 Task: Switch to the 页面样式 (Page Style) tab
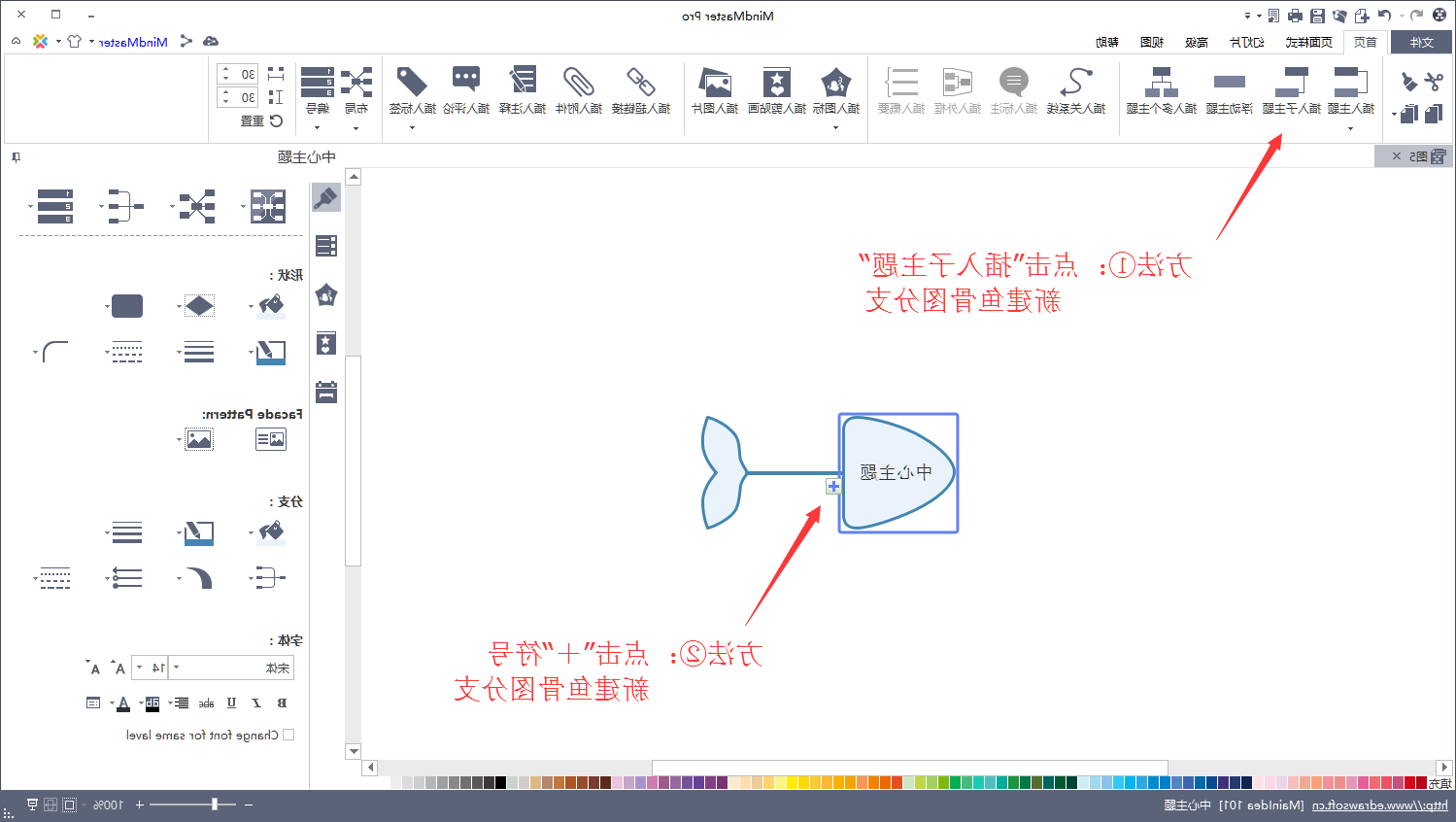coord(1308,42)
